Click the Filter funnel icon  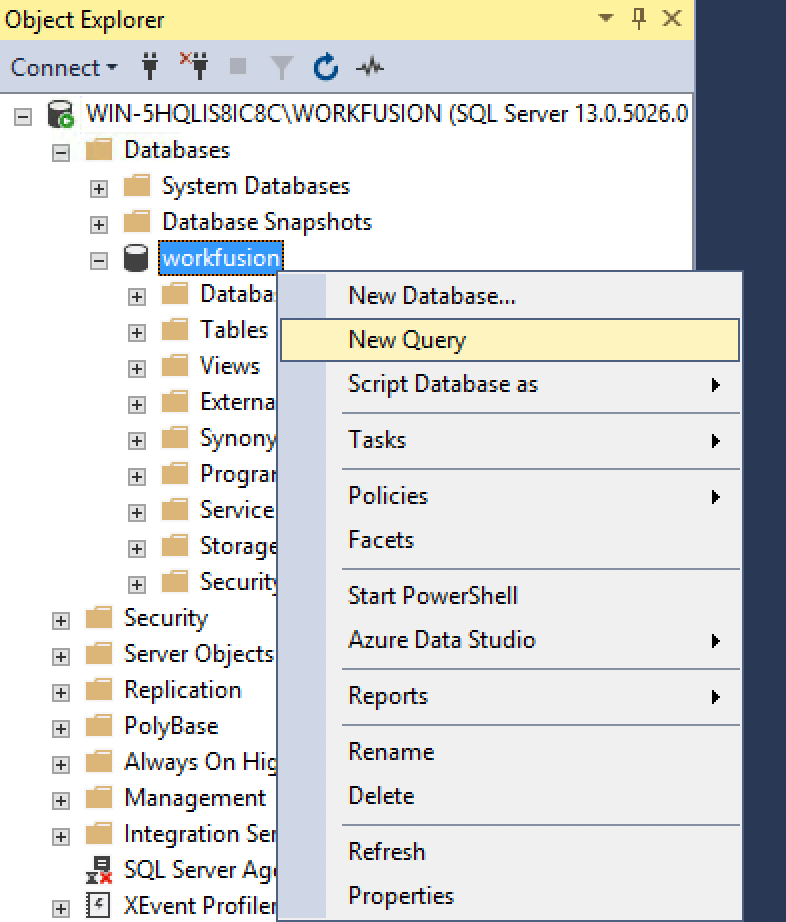coord(282,67)
